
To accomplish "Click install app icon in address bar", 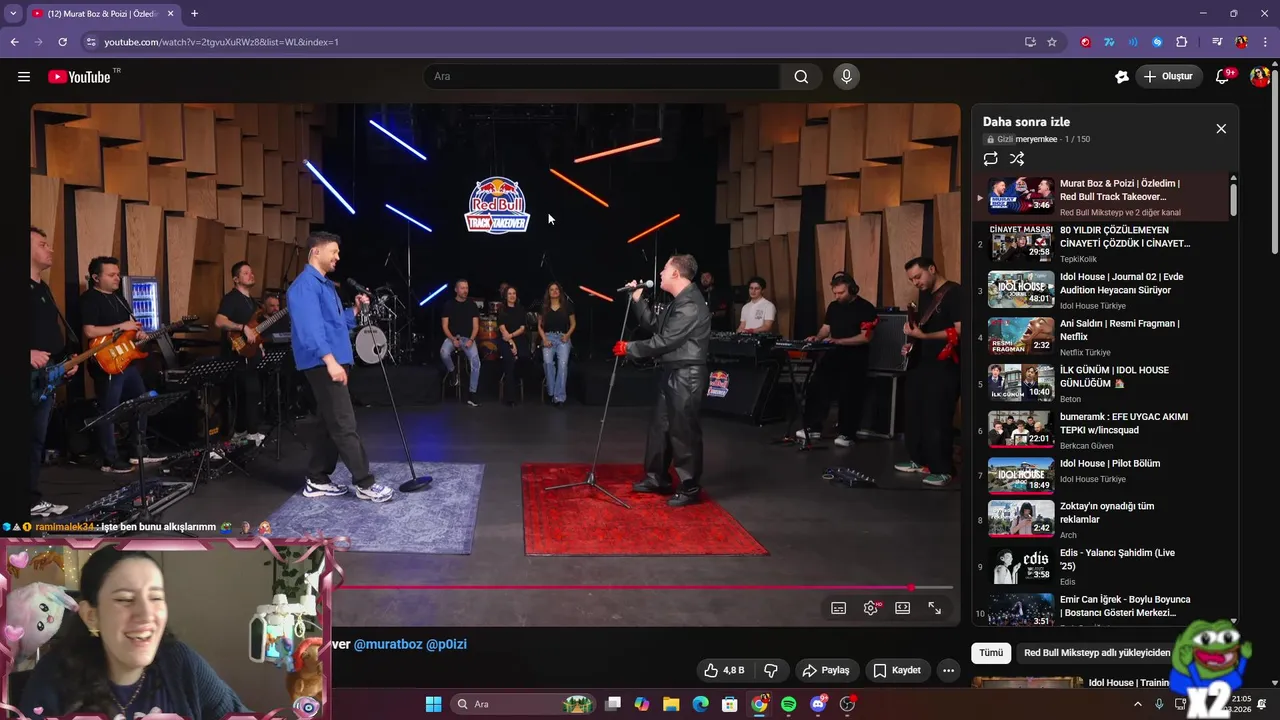I will tap(1030, 42).
